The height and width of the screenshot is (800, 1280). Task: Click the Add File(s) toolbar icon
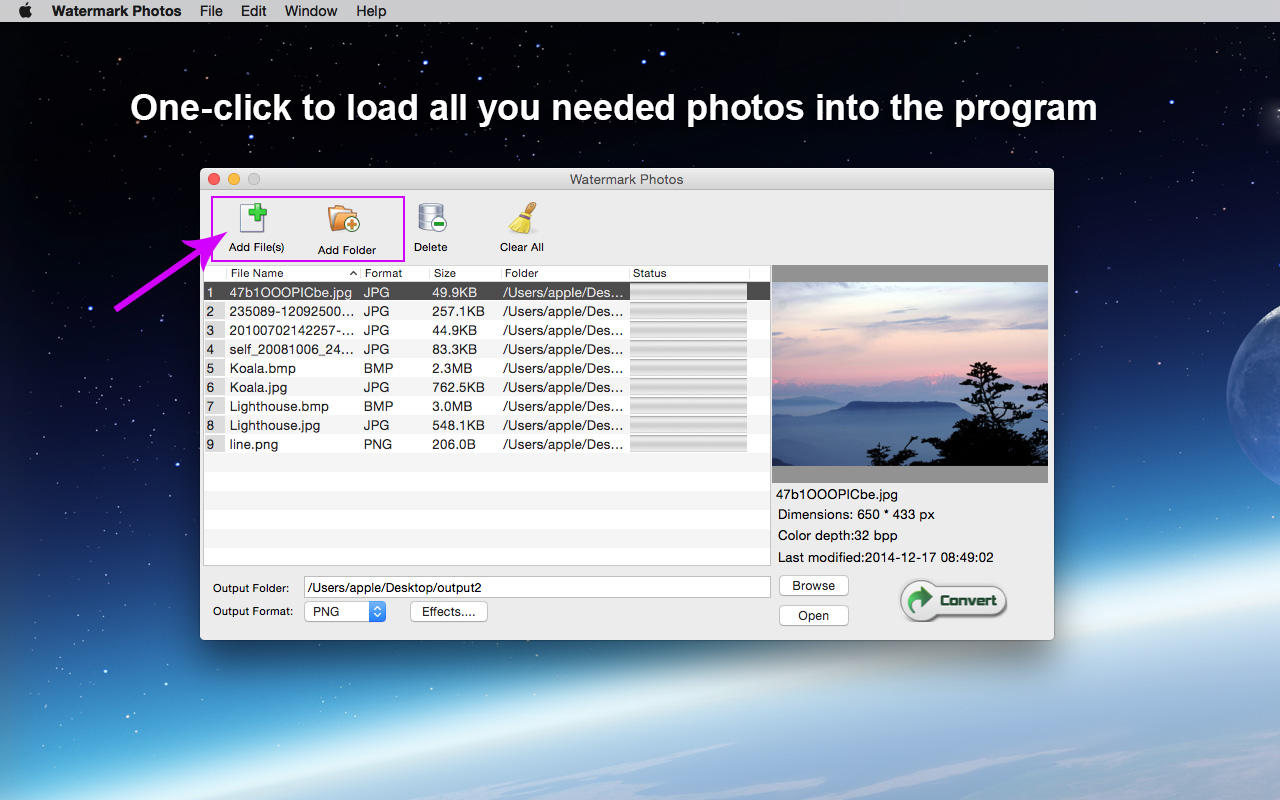[256, 219]
